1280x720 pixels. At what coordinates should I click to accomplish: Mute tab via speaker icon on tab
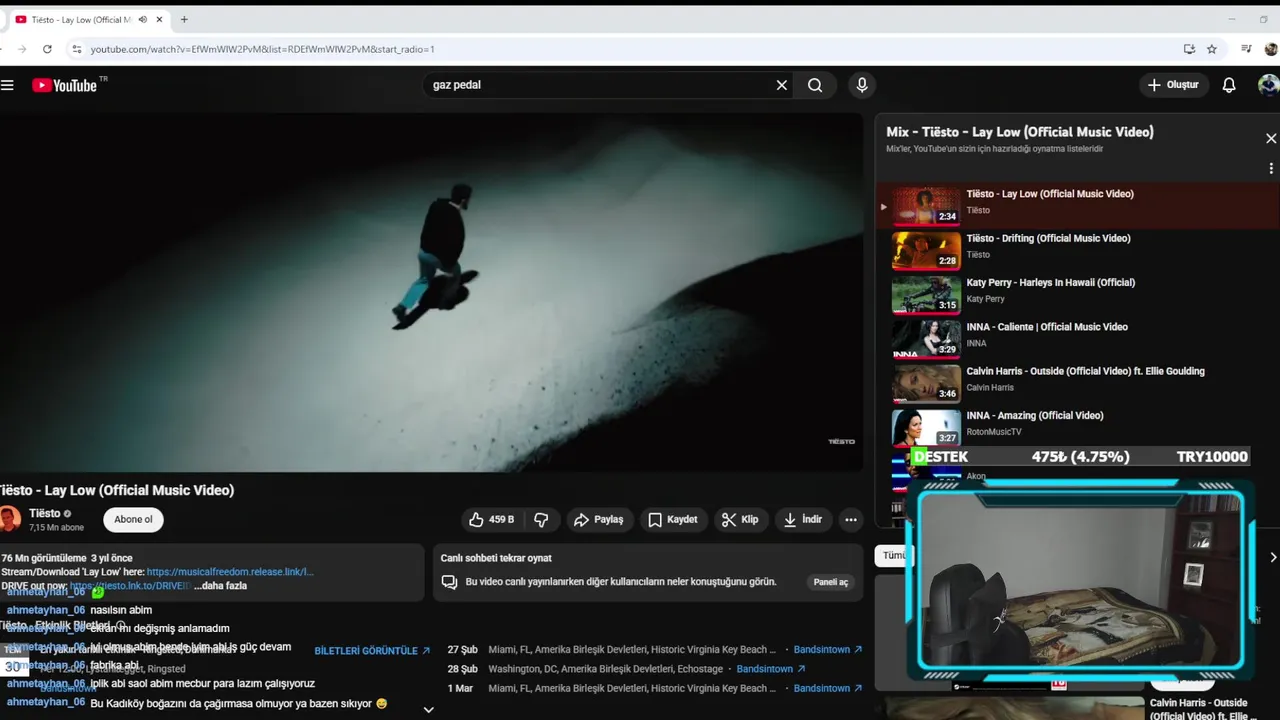[142, 19]
